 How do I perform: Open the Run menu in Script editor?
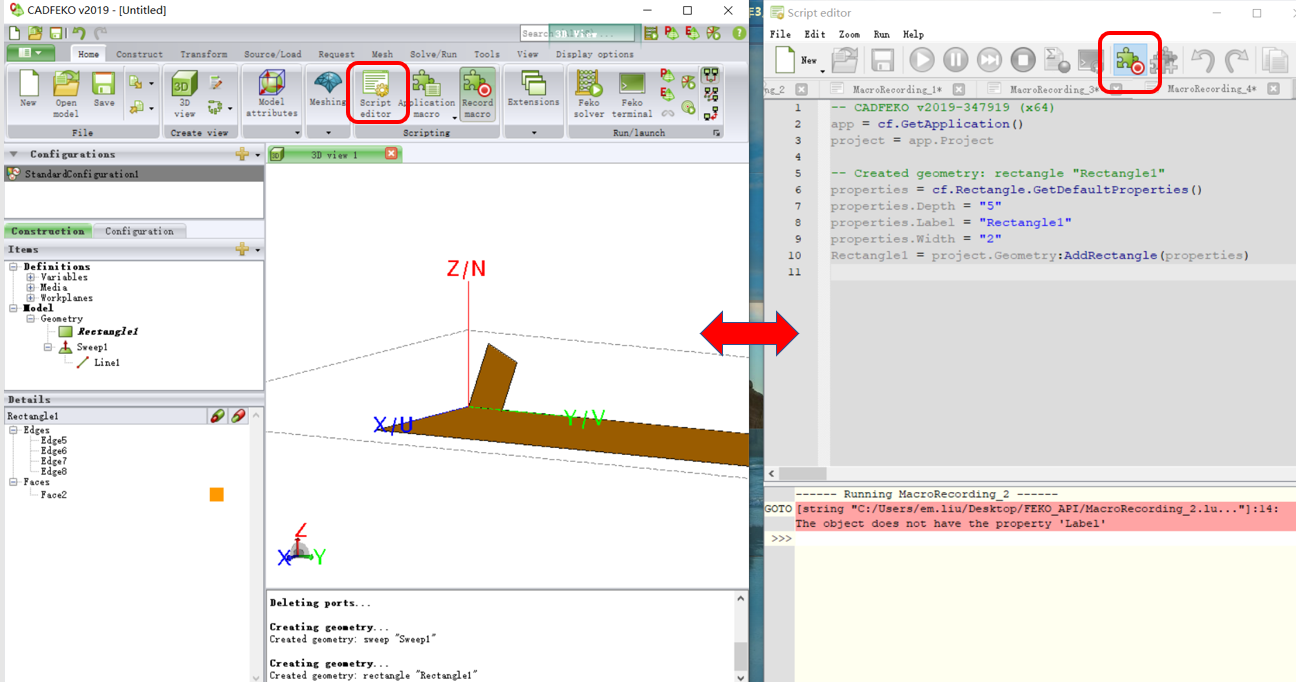tap(881, 34)
